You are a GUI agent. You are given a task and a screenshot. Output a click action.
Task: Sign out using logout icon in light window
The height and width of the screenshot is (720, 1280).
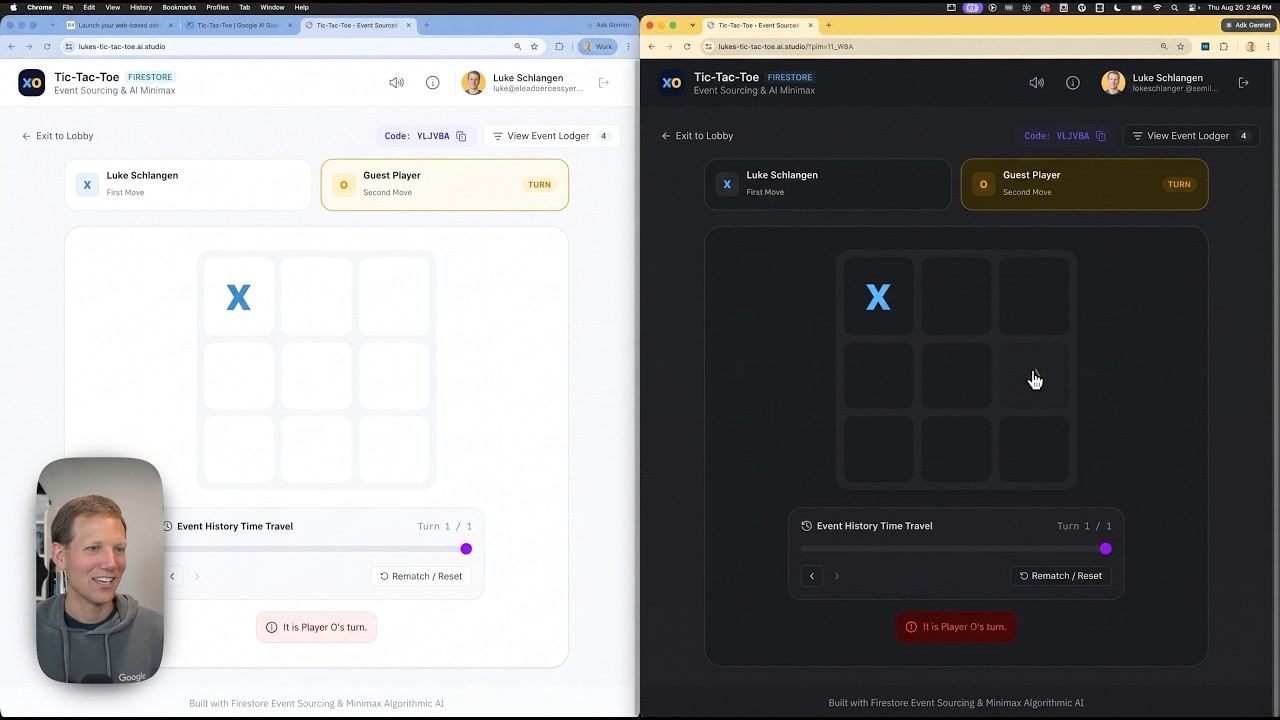tap(604, 83)
